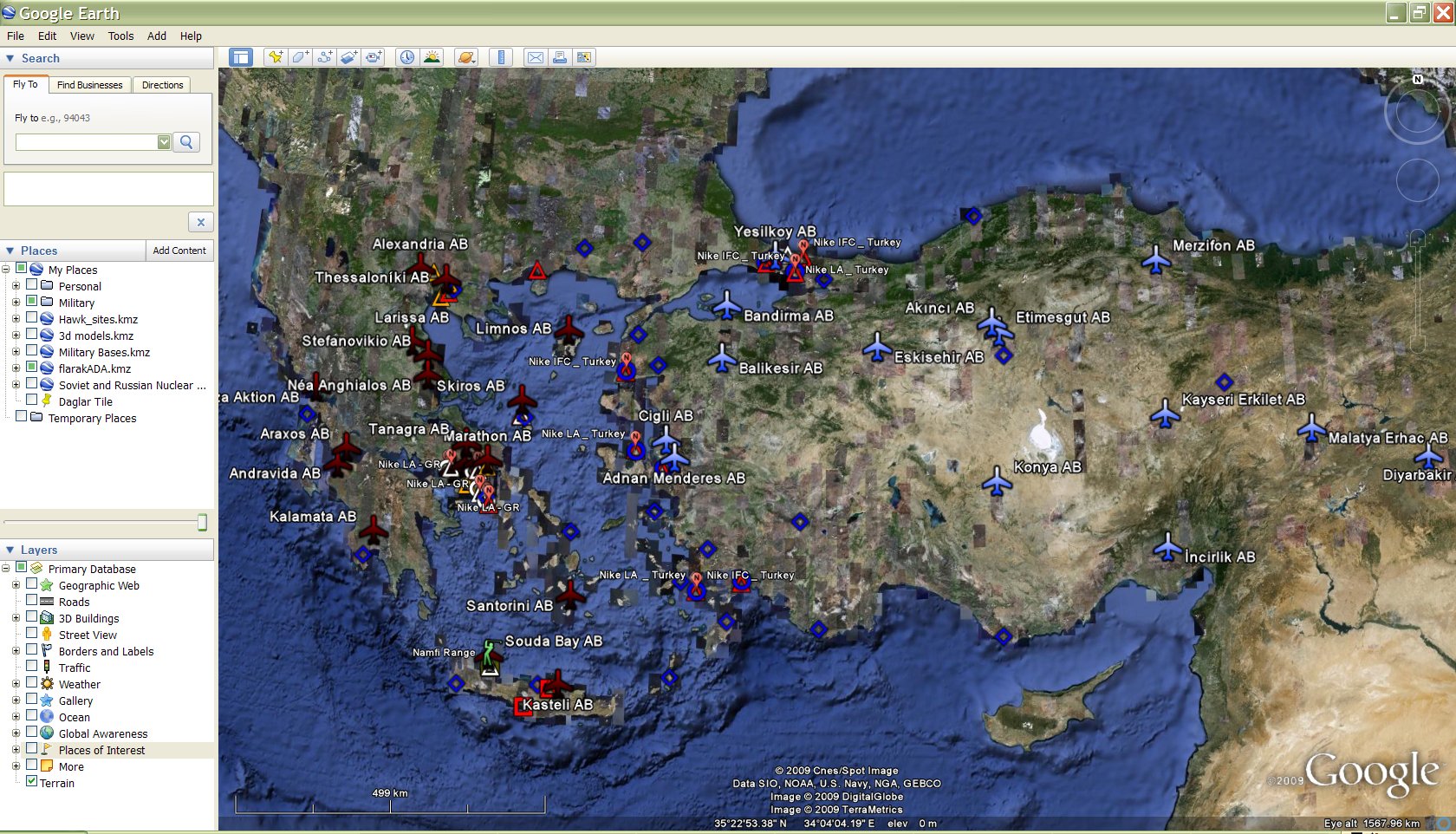
Task: Click the Incirlik AB airplane placemark
Action: [x=1168, y=547]
